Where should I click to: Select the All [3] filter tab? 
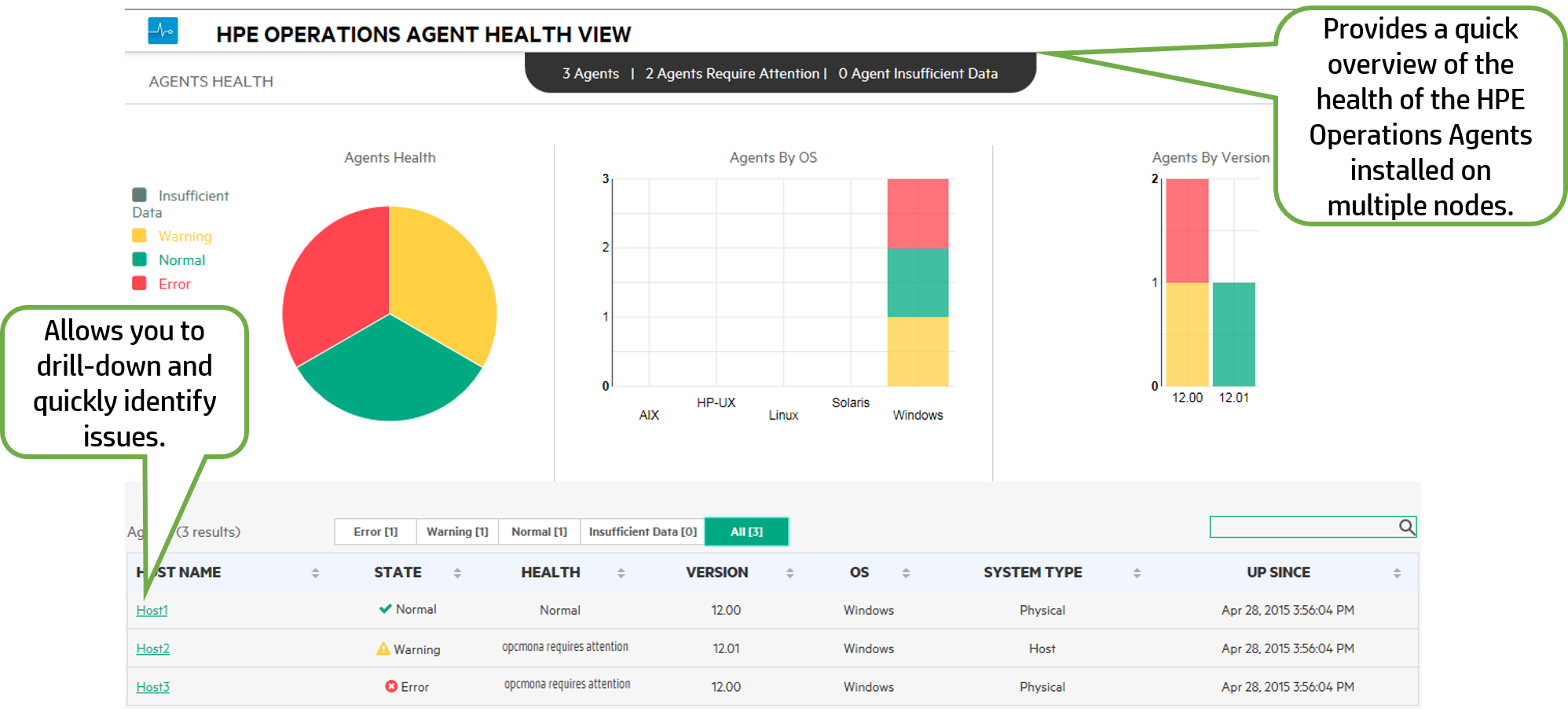coord(746,531)
